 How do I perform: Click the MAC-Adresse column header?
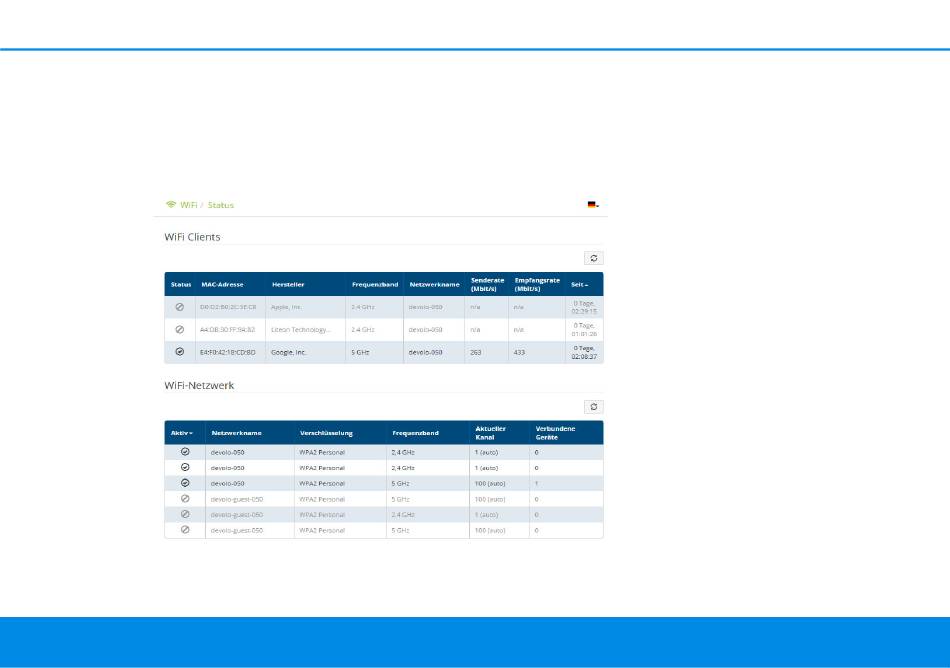222,285
